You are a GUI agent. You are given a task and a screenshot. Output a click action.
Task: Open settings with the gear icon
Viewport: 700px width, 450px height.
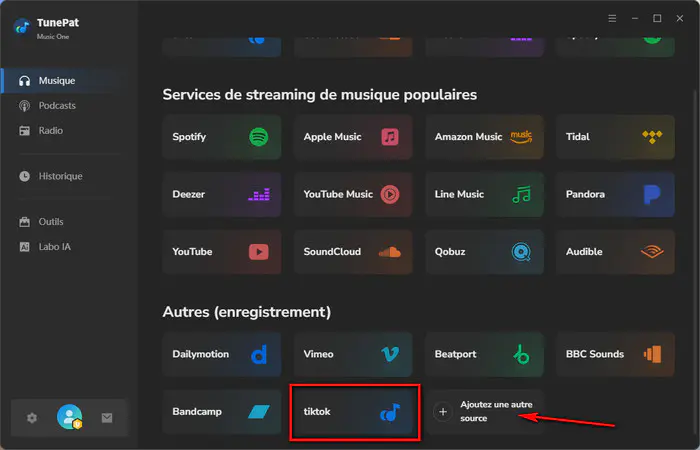(x=32, y=418)
